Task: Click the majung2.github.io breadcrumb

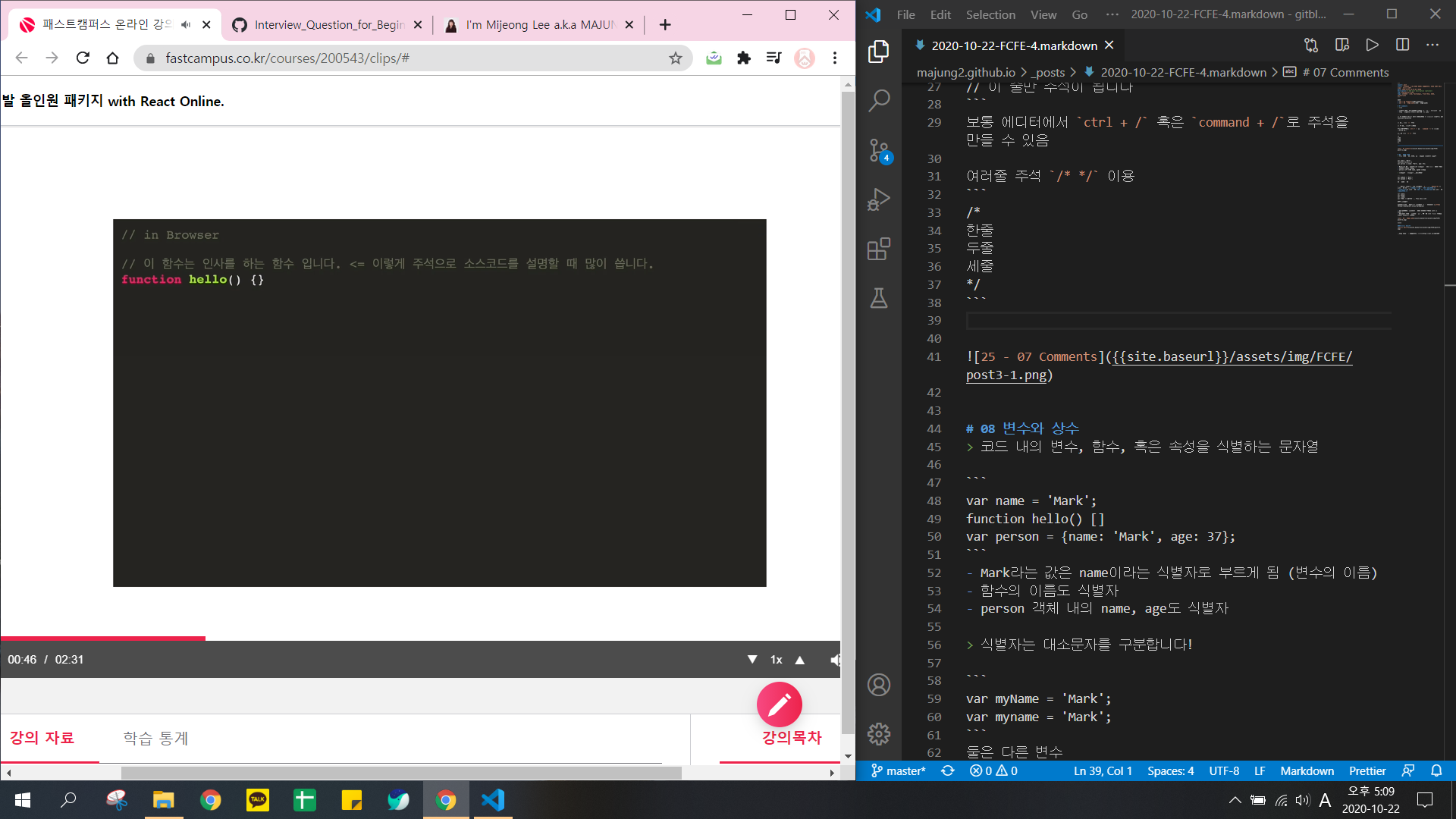Action: coord(965,73)
